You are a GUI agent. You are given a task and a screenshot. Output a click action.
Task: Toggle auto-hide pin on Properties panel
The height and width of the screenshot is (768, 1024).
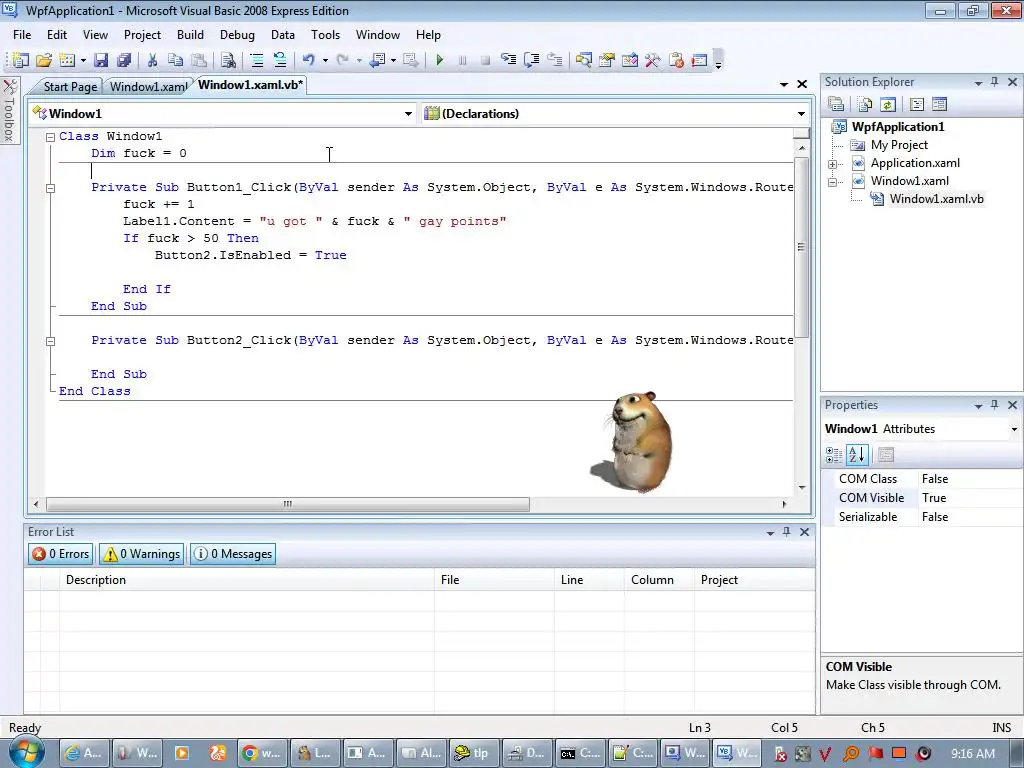coord(995,405)
